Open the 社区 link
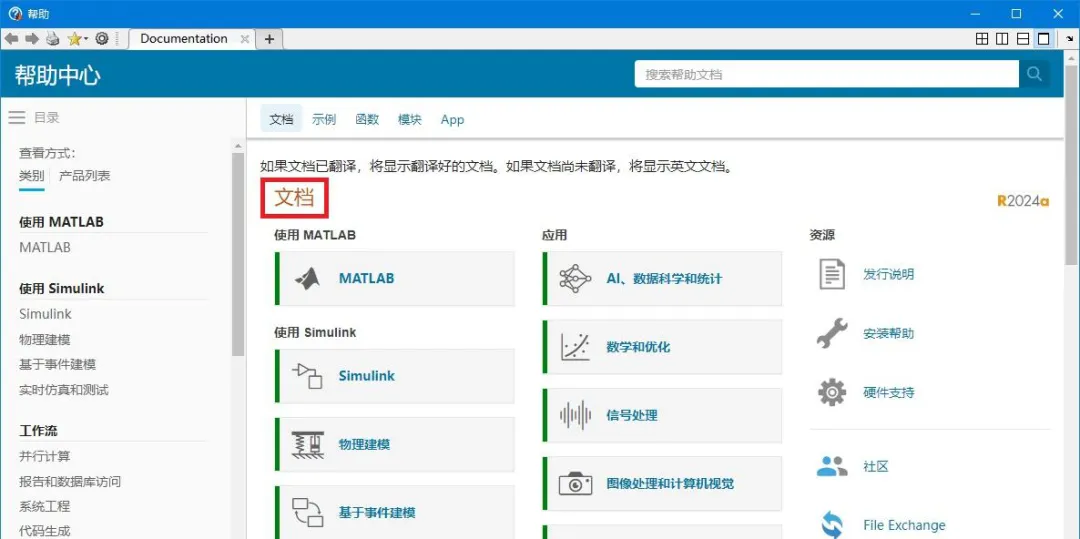 pyautogui.click(x=876, y=467)
